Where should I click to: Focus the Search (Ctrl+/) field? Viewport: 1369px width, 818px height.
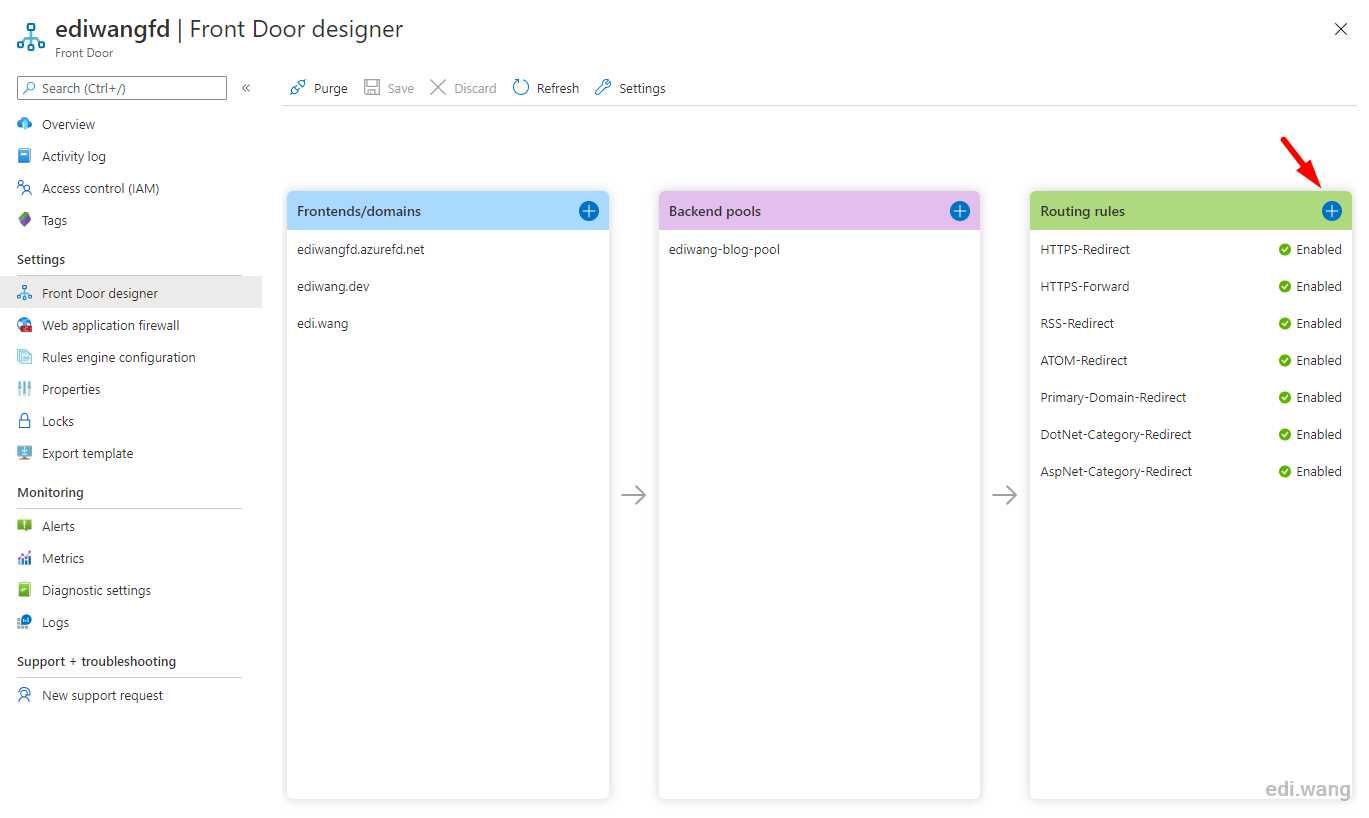[122, 88]
